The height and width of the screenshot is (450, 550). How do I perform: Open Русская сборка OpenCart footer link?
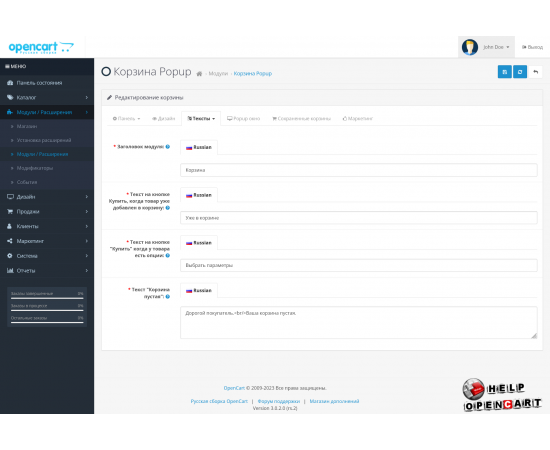(219, 401)
